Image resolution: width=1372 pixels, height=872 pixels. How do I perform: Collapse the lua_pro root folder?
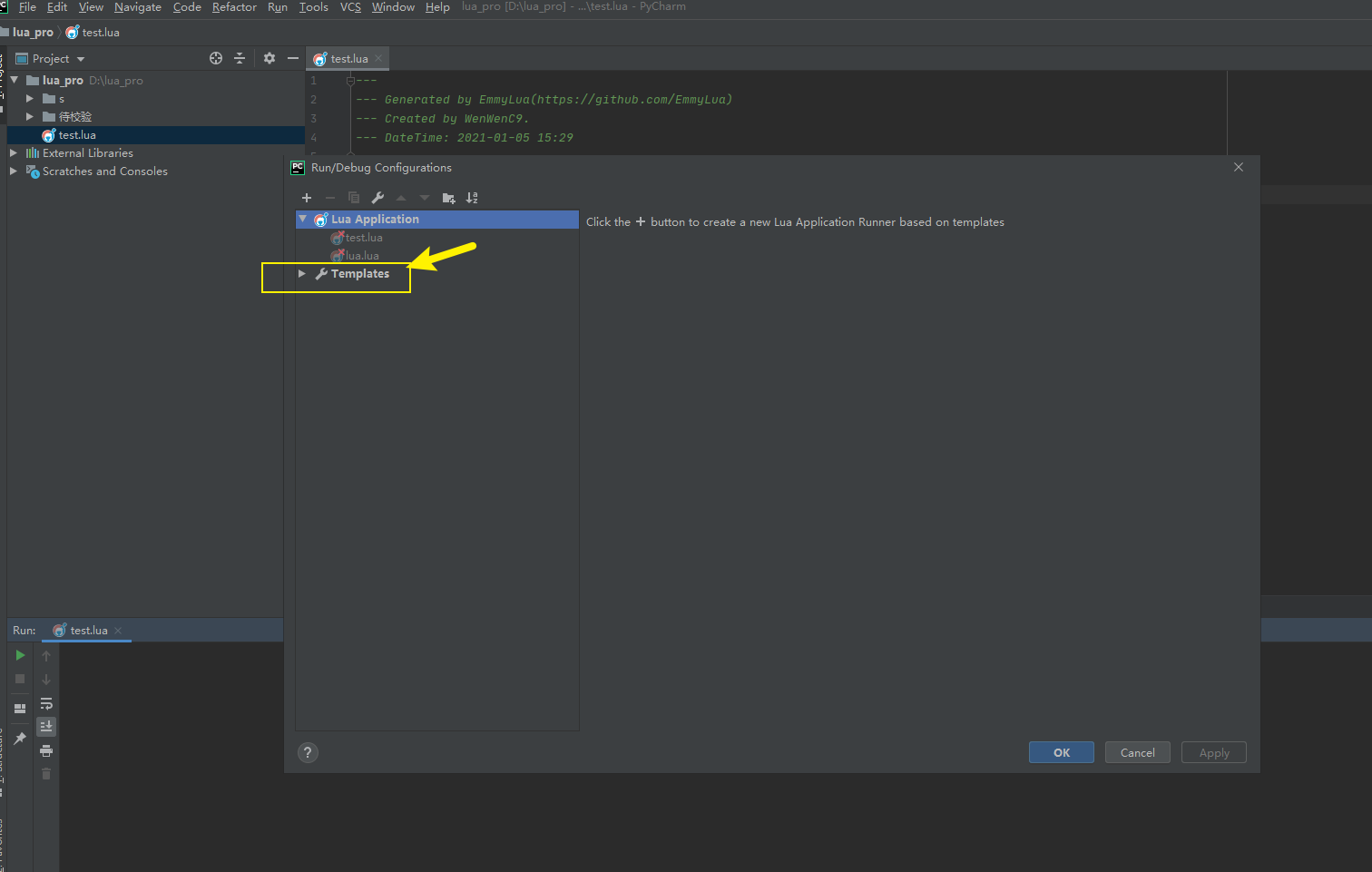click(x=15, y=81)
